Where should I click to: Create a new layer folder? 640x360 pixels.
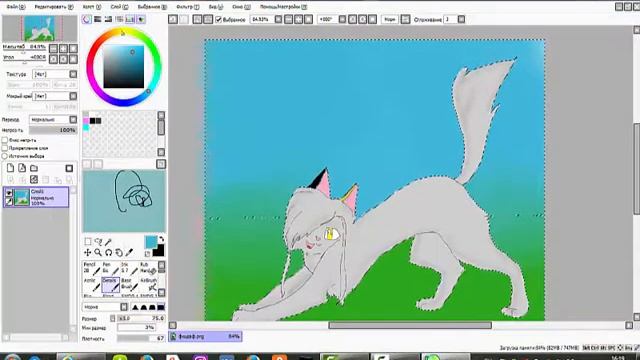click(x=34, y=168)
